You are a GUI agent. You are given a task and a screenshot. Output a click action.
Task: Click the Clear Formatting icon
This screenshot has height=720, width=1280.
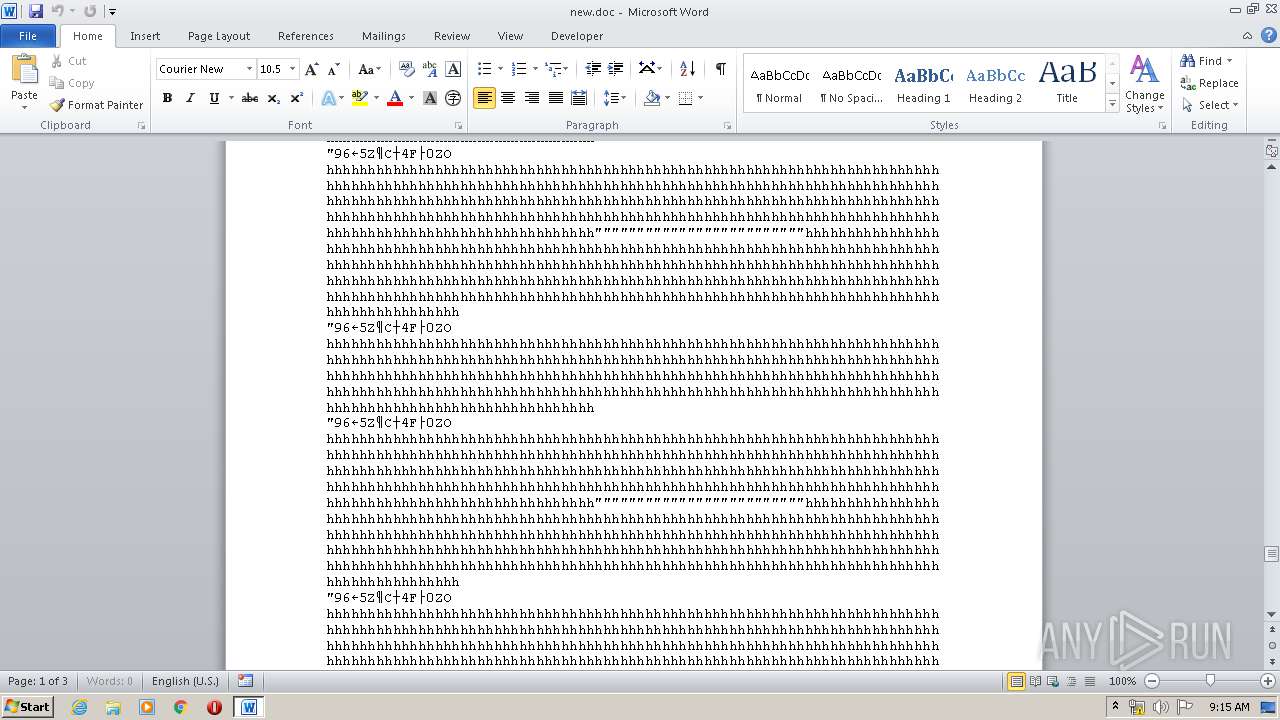pyautogui.click(x=407, y=69)
